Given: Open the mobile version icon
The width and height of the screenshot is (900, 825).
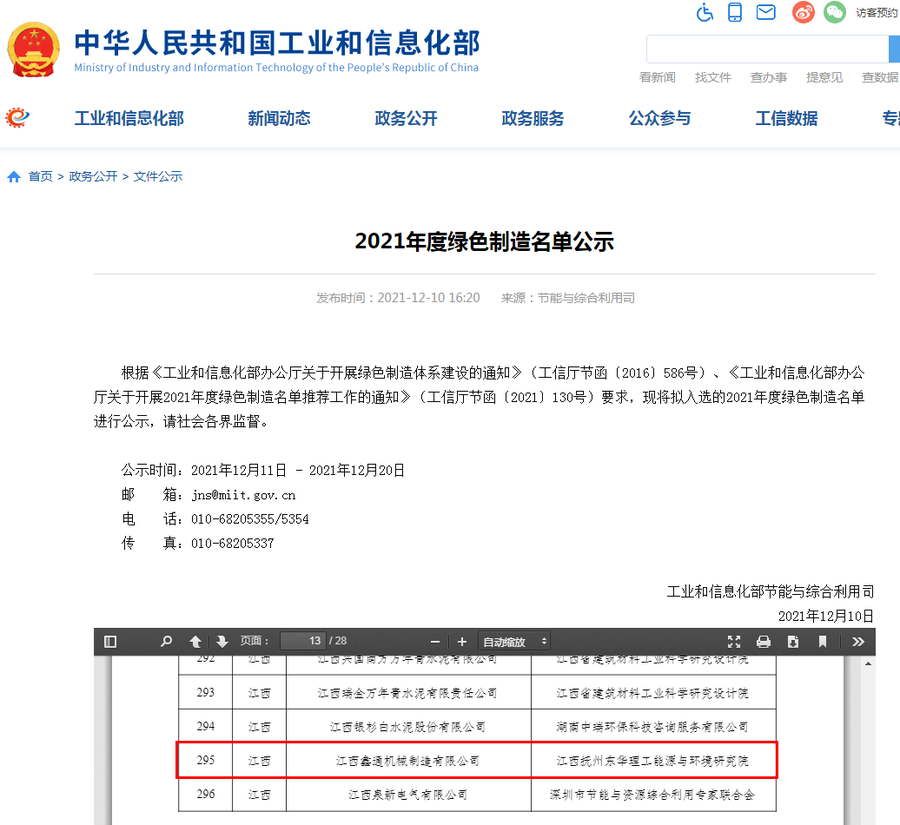Looking at the screenshot, I should click(x=735, y=13).
